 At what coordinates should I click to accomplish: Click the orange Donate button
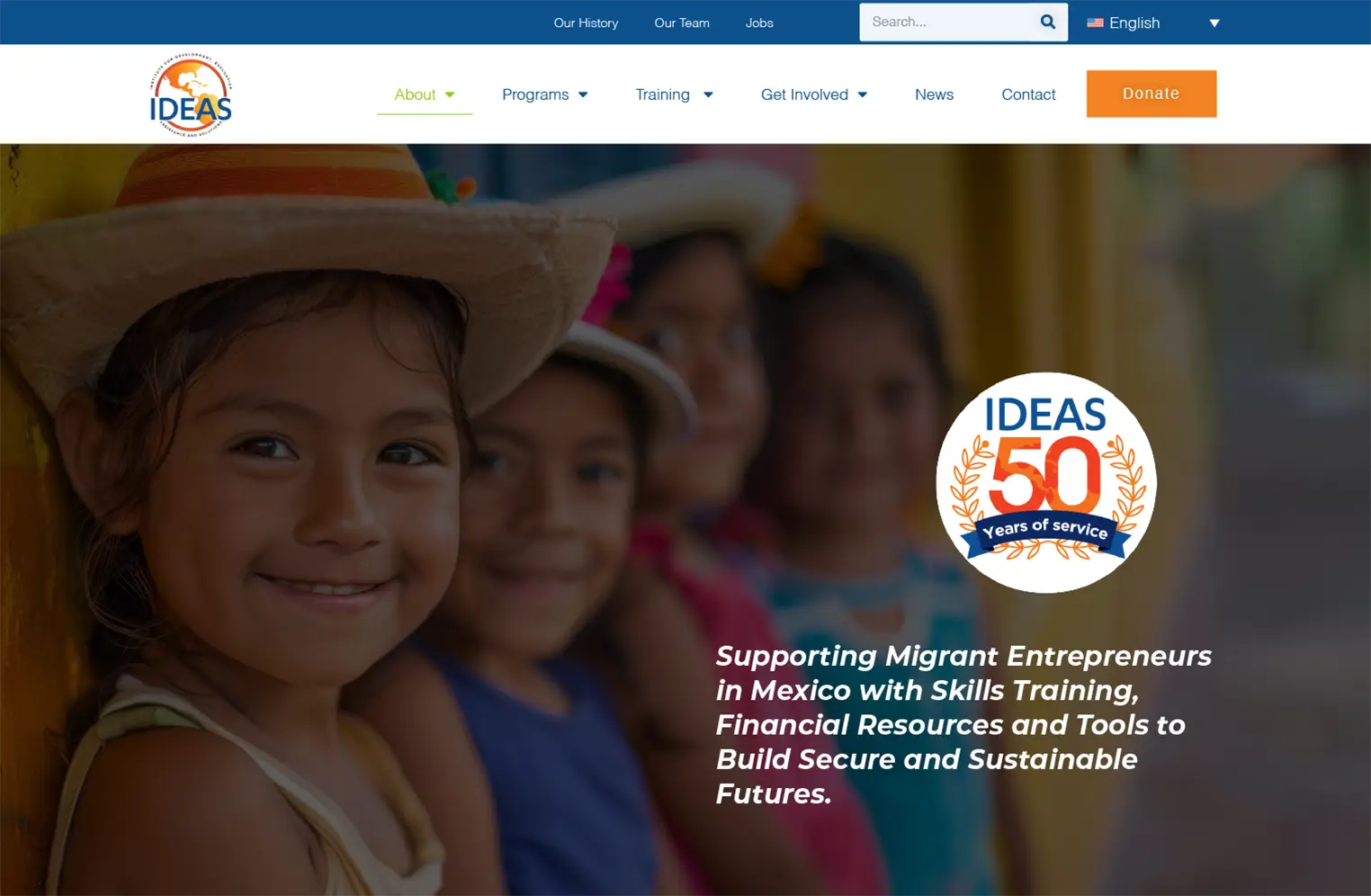[x=1151, y=94]
